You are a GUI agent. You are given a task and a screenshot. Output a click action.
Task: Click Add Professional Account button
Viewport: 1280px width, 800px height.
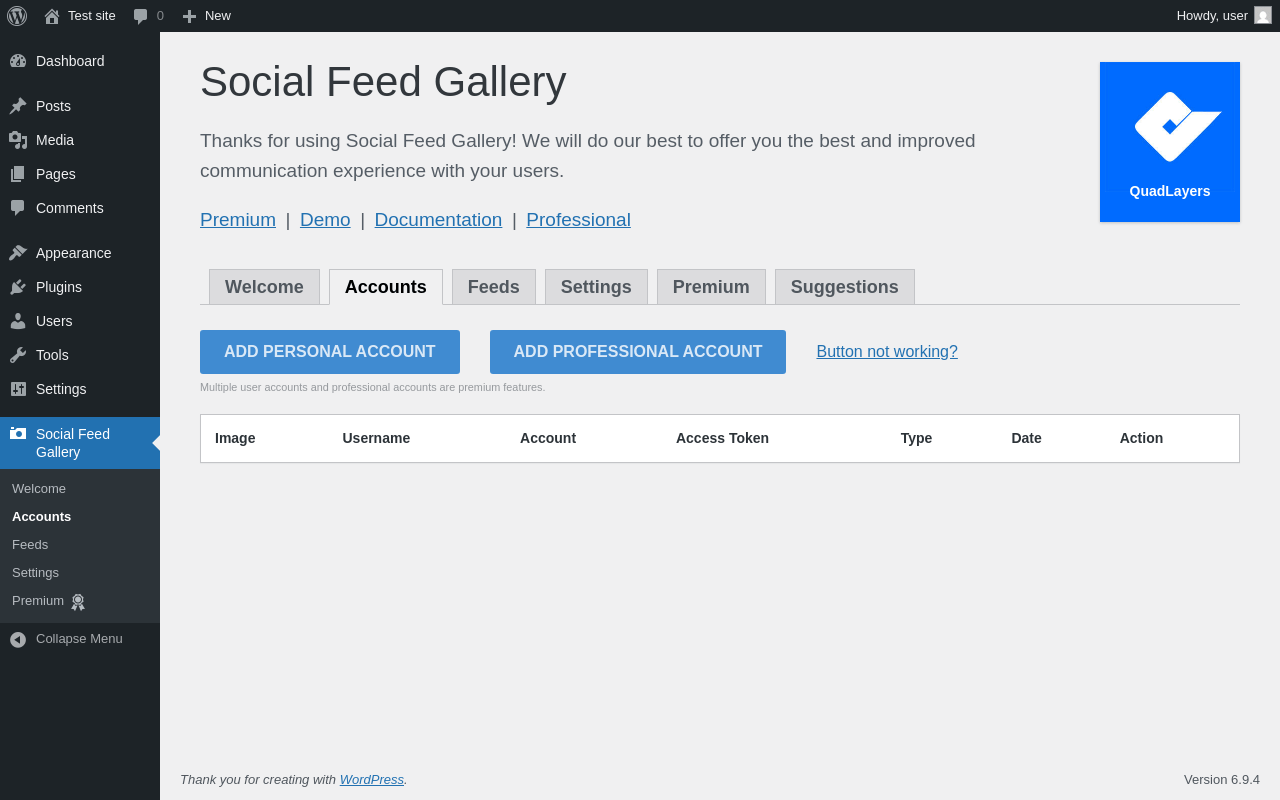coord(638,352)
